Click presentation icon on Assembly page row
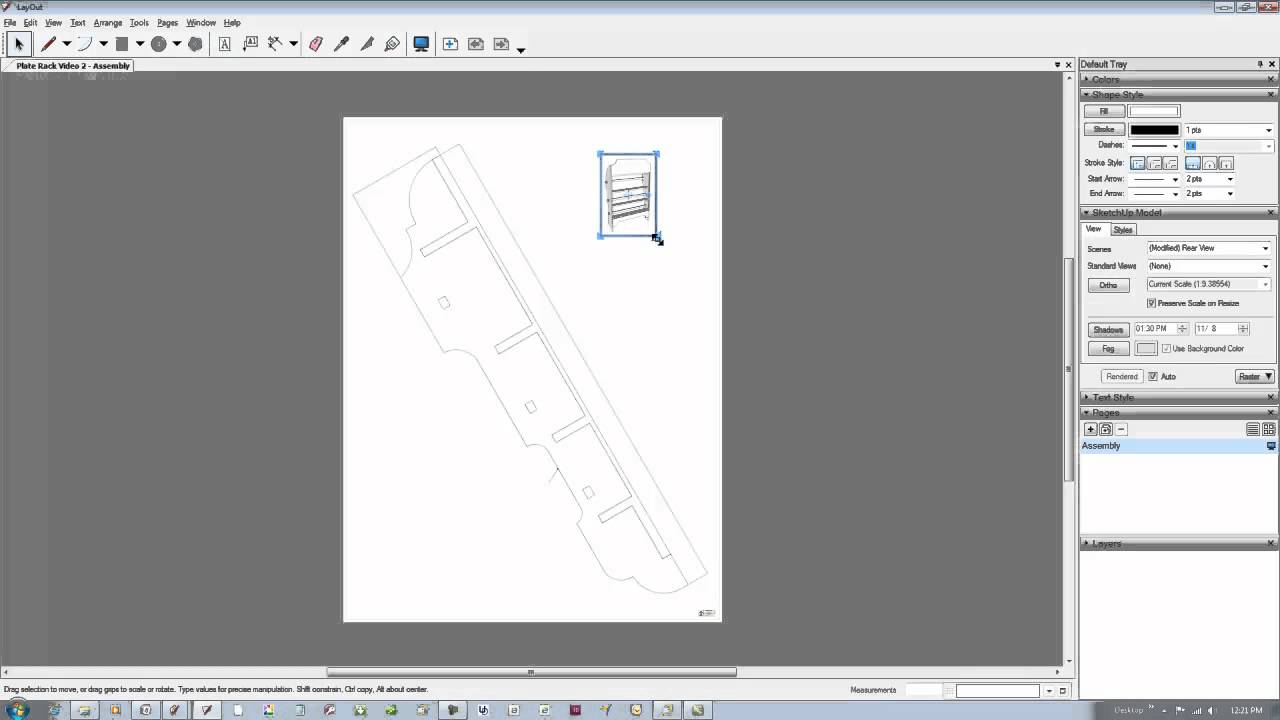 (x=1271, y=446)
